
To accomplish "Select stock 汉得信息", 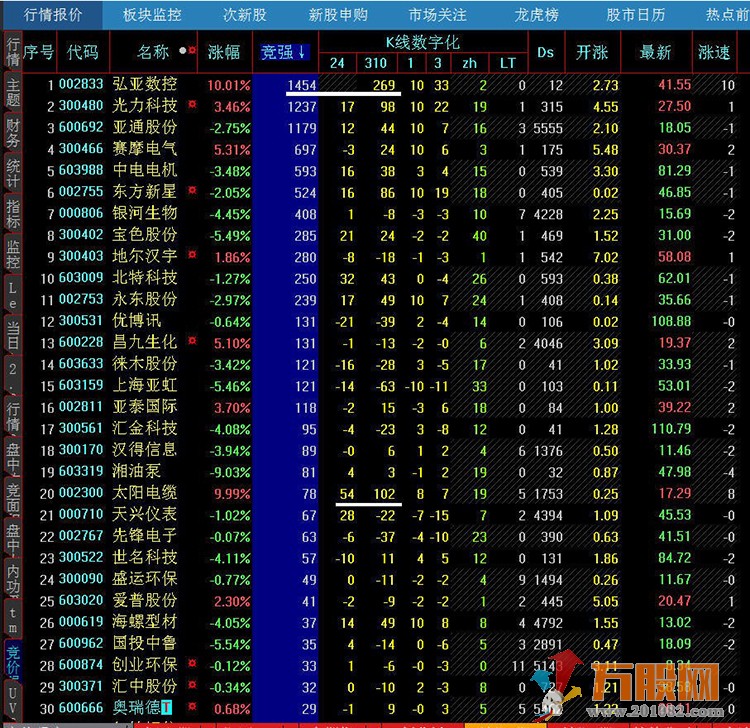I will [145, 450].
